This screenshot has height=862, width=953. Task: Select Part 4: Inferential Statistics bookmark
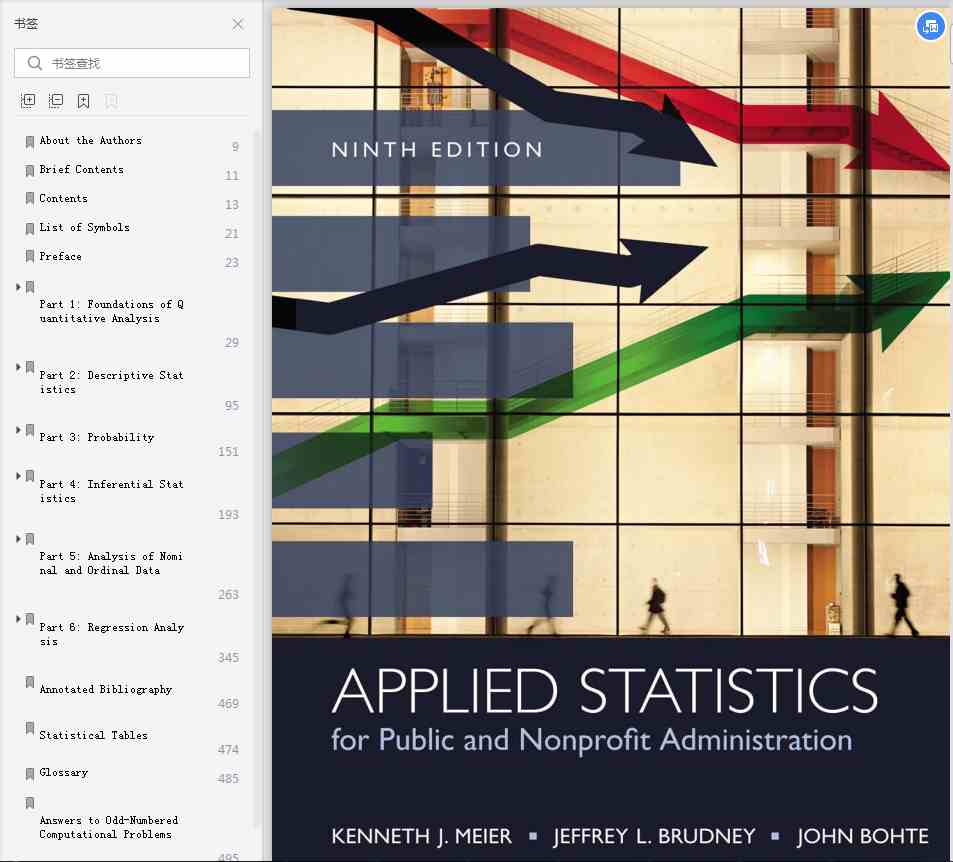point(112,491)
